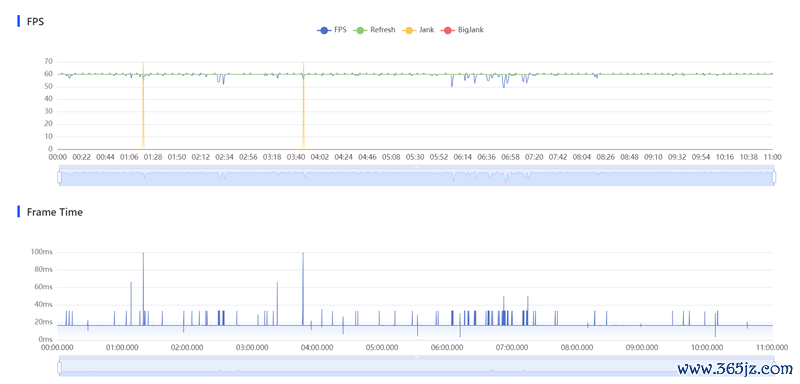Viewport: 800px width, 384px height.
Task: Click the left handle of the FPS range slider
Action: [x=59, y=177]
